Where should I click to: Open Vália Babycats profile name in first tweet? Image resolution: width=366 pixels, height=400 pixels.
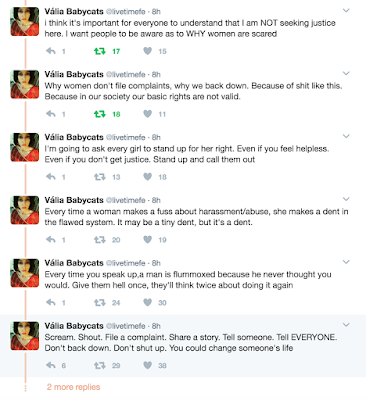coord(74,11)
